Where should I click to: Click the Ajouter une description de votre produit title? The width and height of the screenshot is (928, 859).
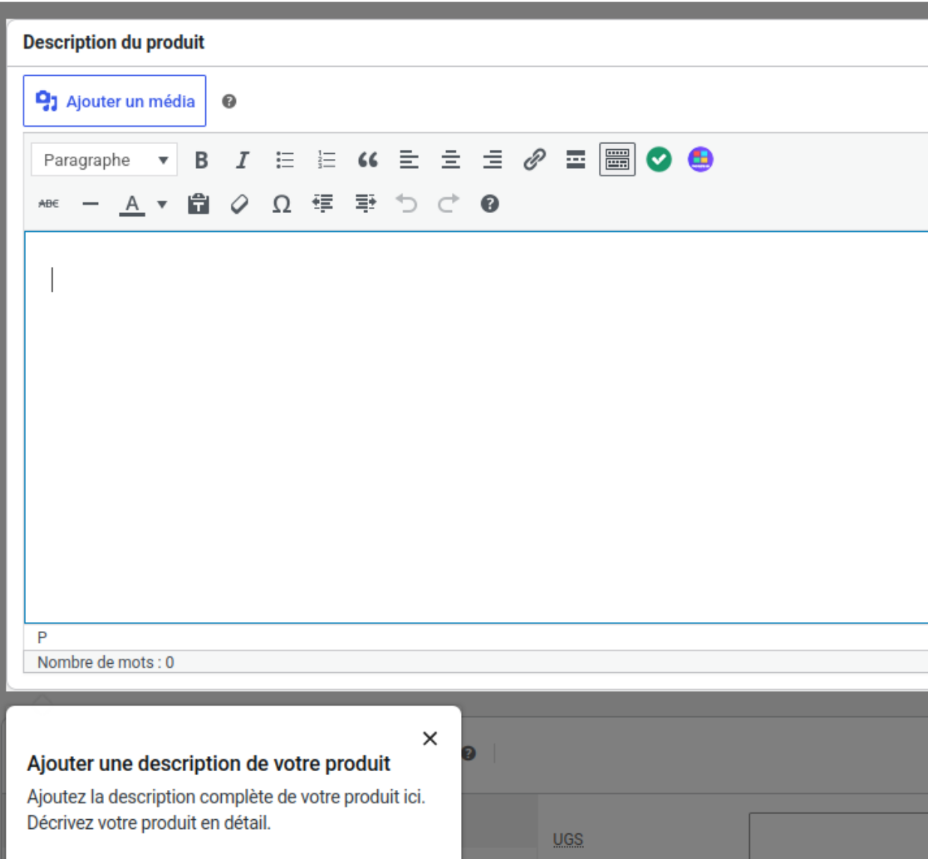[x=208, y=764]
